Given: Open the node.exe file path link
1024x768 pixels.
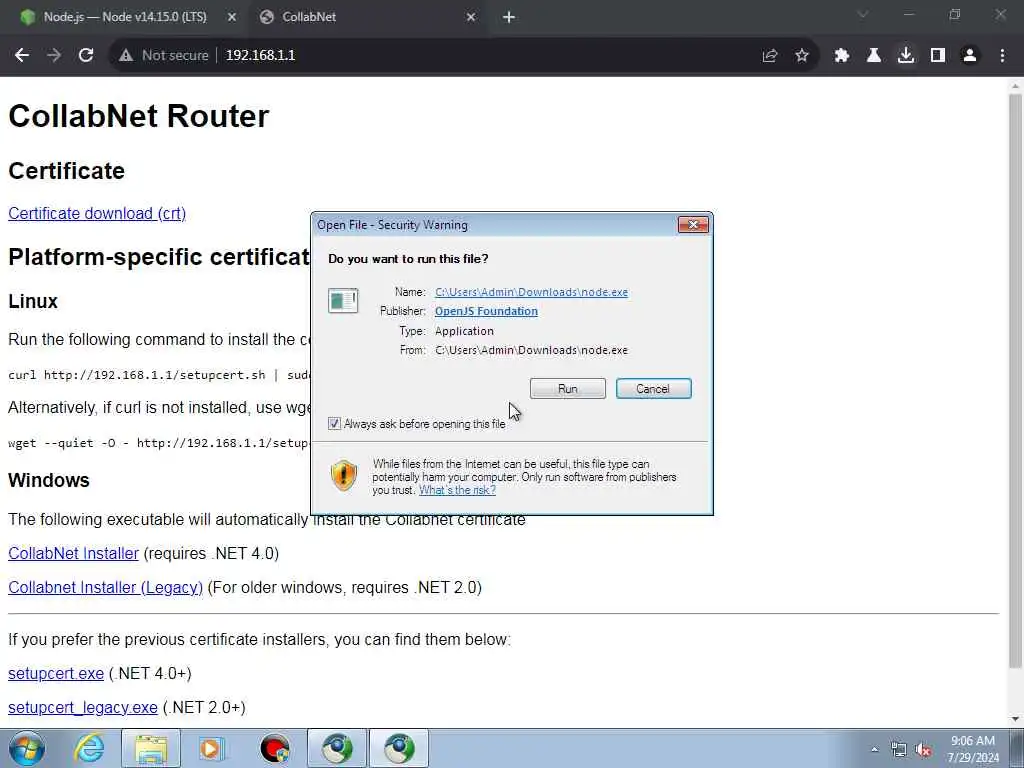Looking at the screenshot, I should (x=532, y=292).
